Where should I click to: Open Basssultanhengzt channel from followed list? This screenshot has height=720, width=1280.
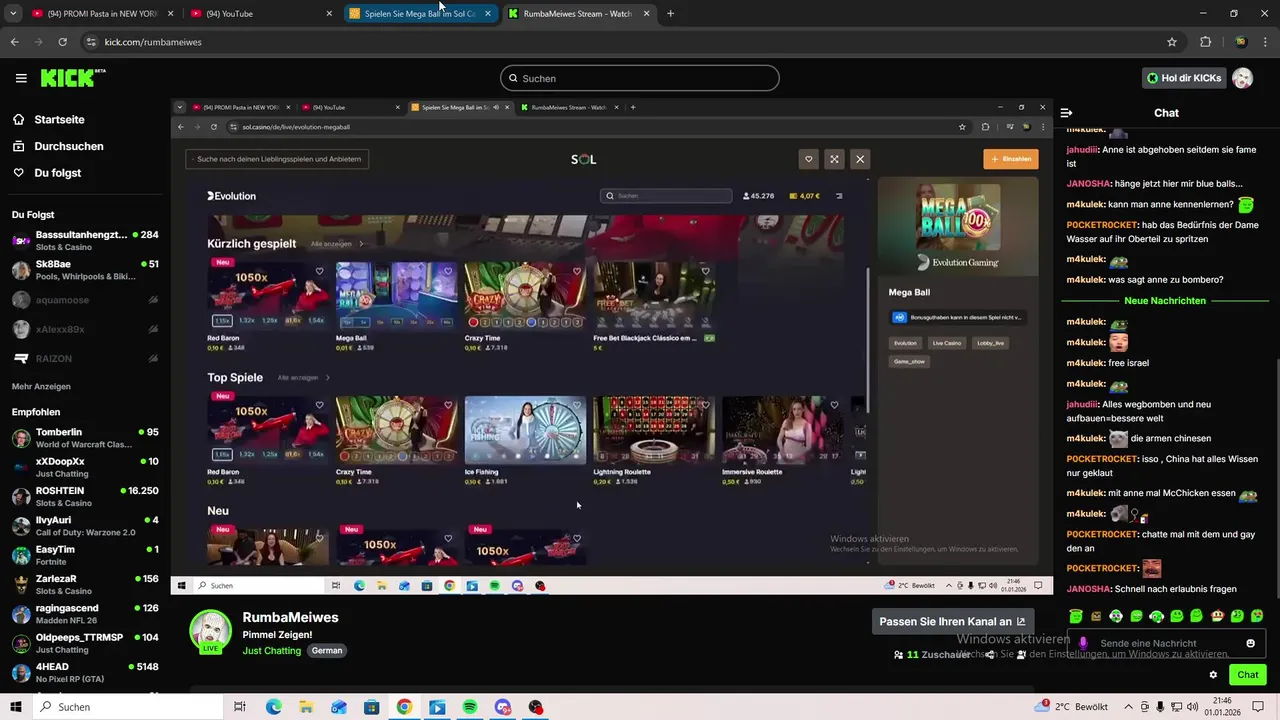(85, 240)
